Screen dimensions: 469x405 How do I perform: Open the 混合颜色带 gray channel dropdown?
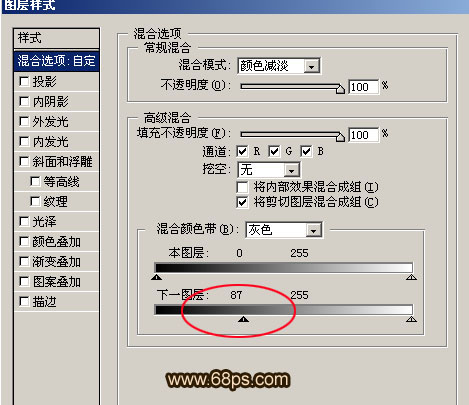pyautogui.click(x=284, y=230)
